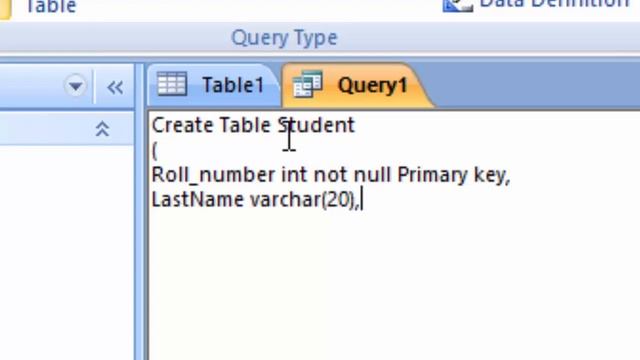Click the Query Type group label
Screen dimensions: 640x360
point(284,38)
